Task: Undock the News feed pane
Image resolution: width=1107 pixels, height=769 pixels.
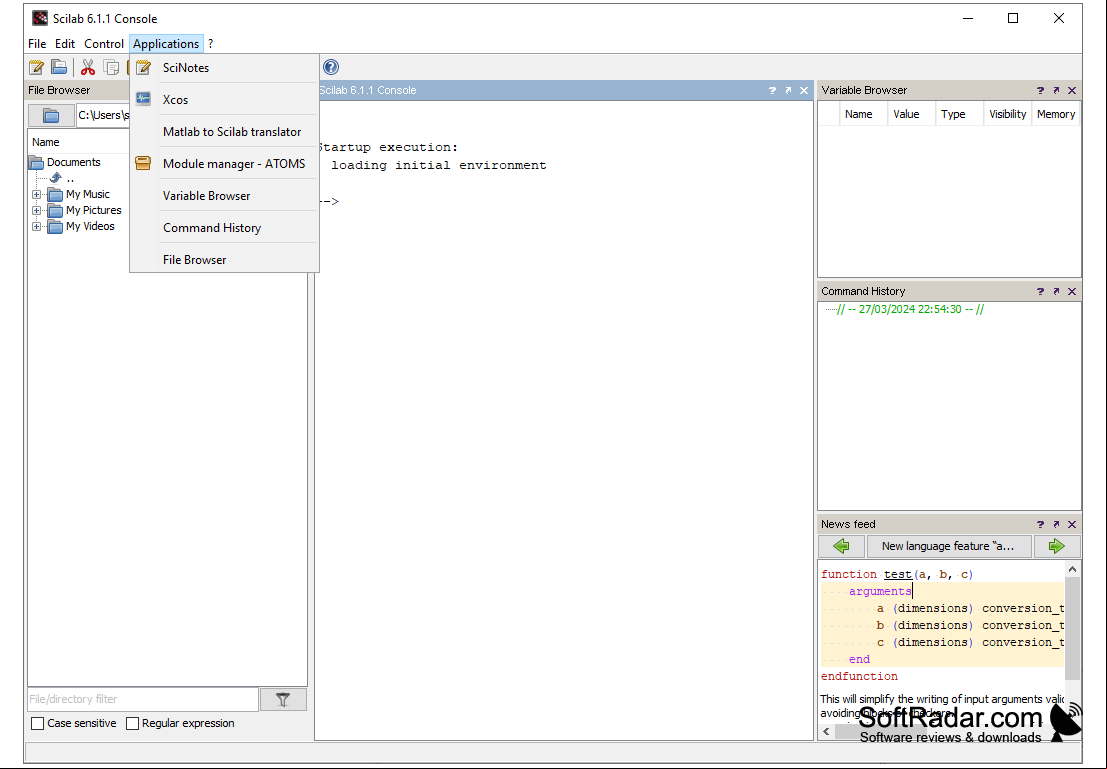Action: [x=1056, y=525]
